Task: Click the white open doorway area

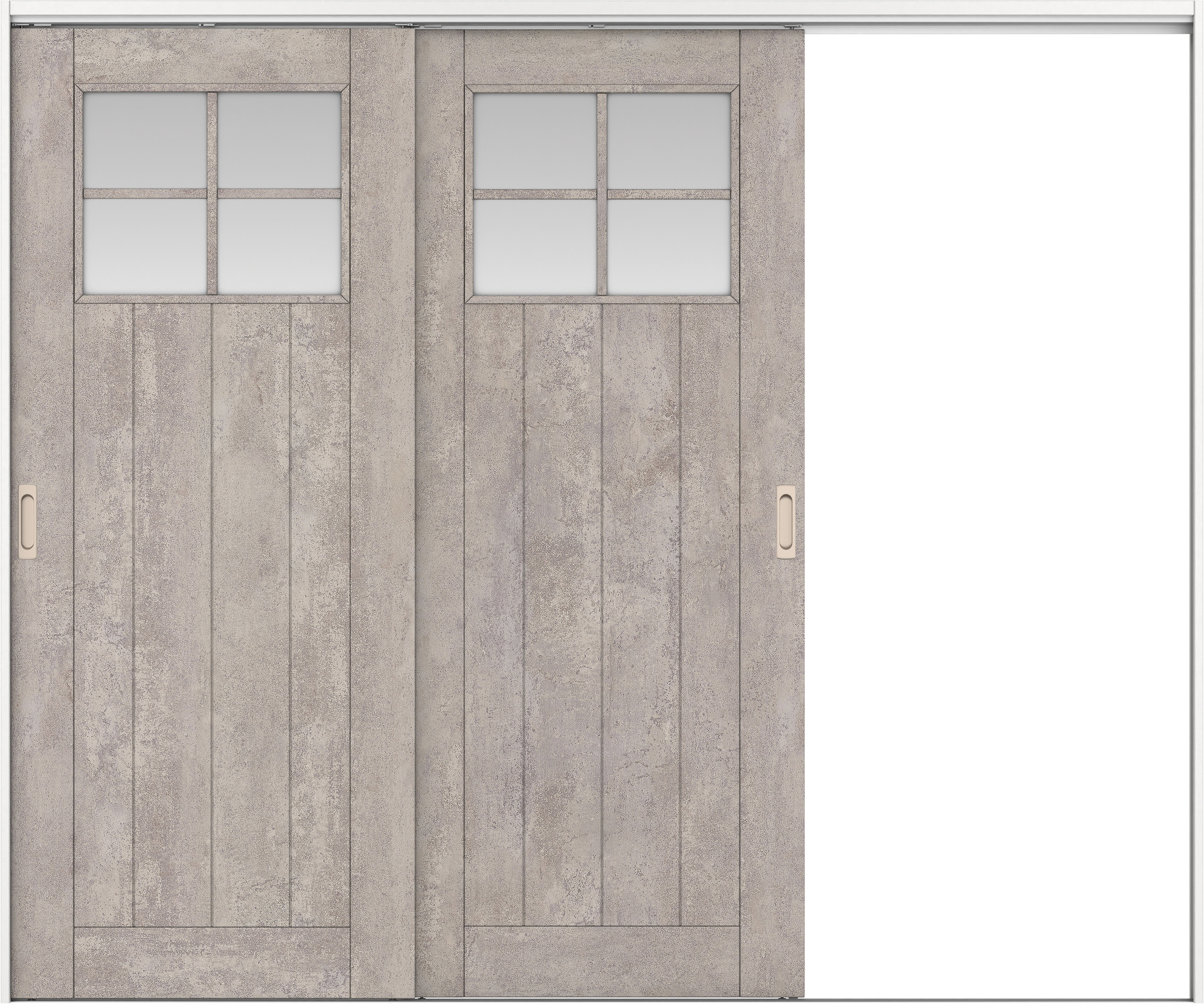Action: 998,516
